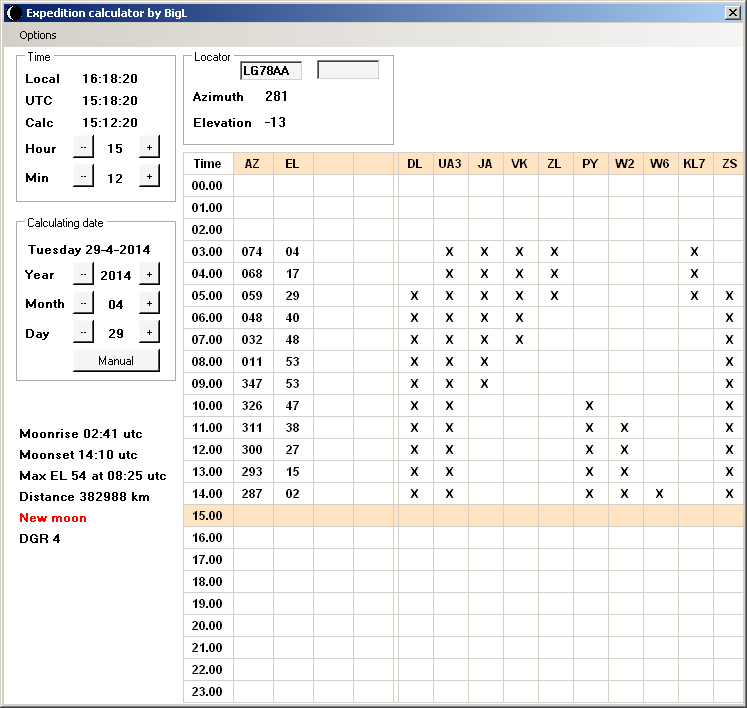The image size is (747, 708).
Task: Decrease the Year value
Action: point(83,275)
